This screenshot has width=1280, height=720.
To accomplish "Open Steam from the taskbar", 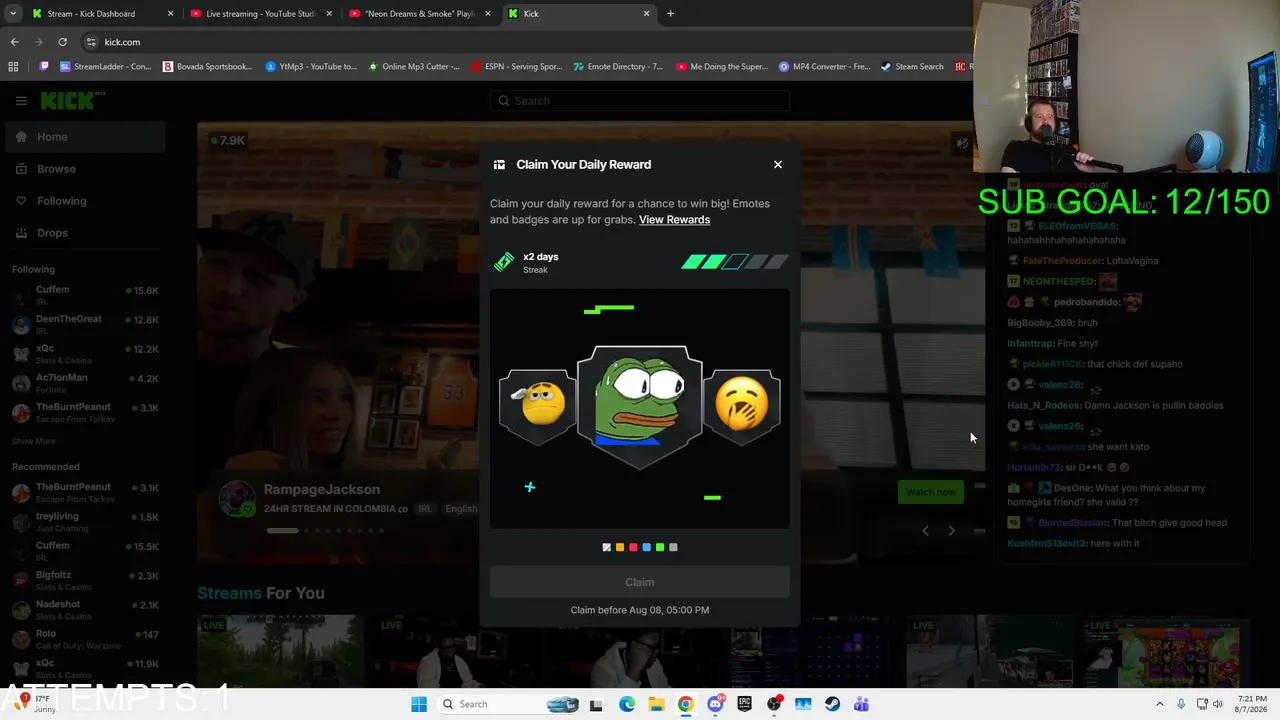I will 832,704.
